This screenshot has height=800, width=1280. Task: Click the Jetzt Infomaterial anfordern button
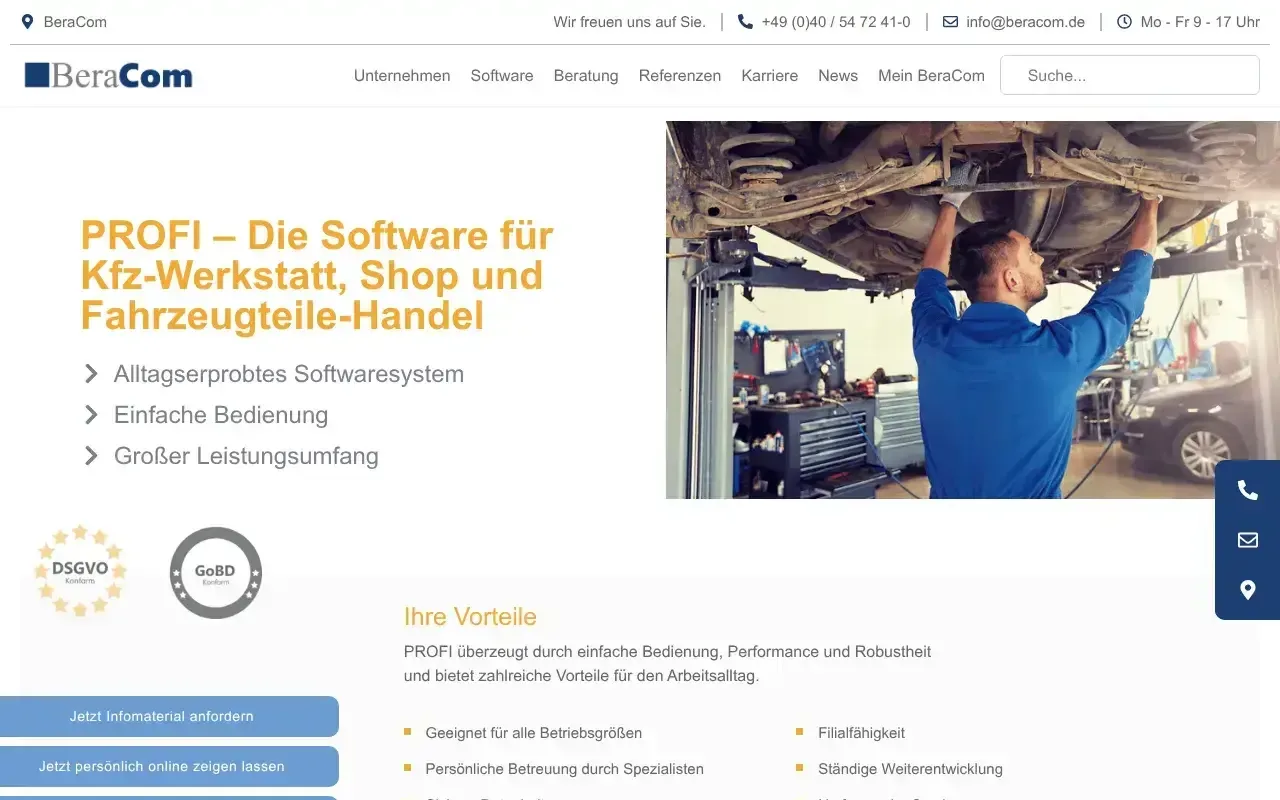[x=162, y=716]
